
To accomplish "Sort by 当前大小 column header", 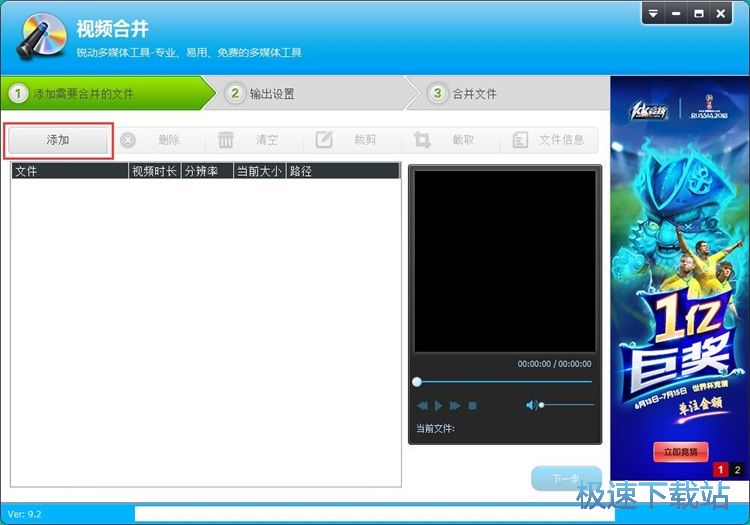I will pyautogui.click(x=260, y=171).
